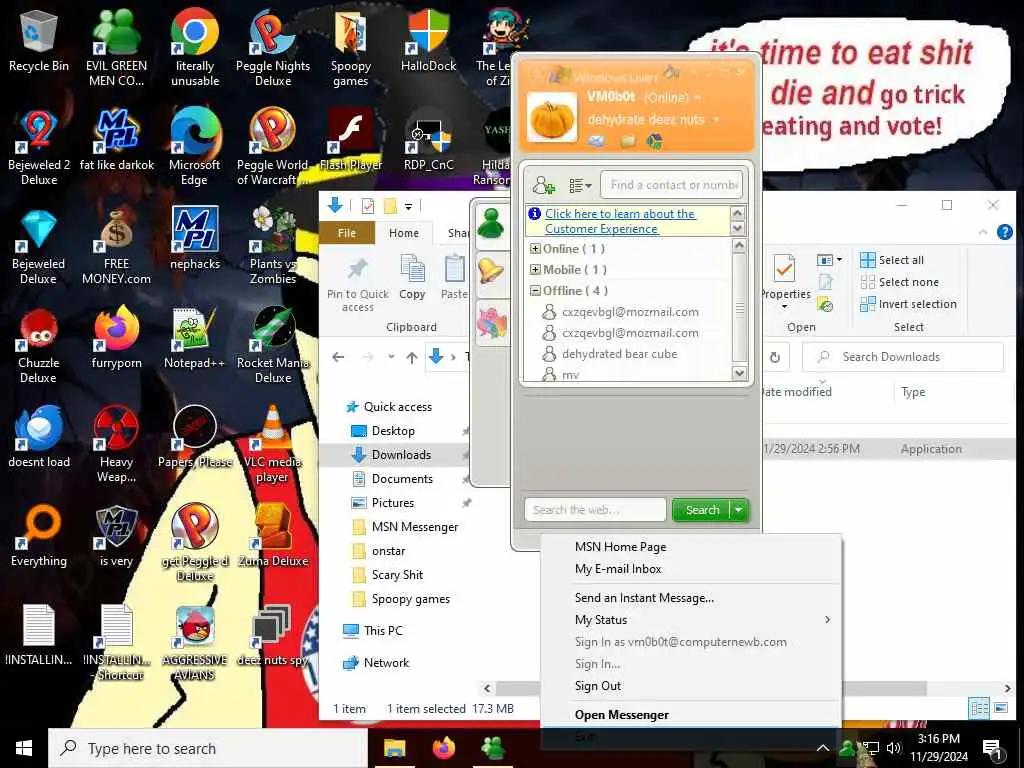Screen dimensions: 1024x768
Task: Select Scary Shit folder in navigation pane
Action: 396,575
